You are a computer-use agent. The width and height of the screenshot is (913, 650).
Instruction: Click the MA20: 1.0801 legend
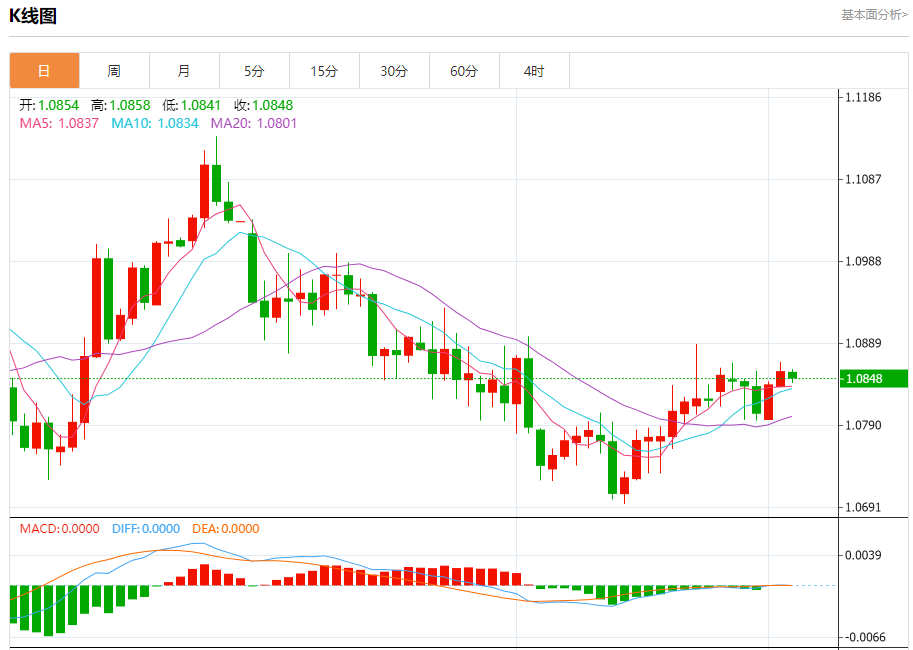[x=254, y=123]
